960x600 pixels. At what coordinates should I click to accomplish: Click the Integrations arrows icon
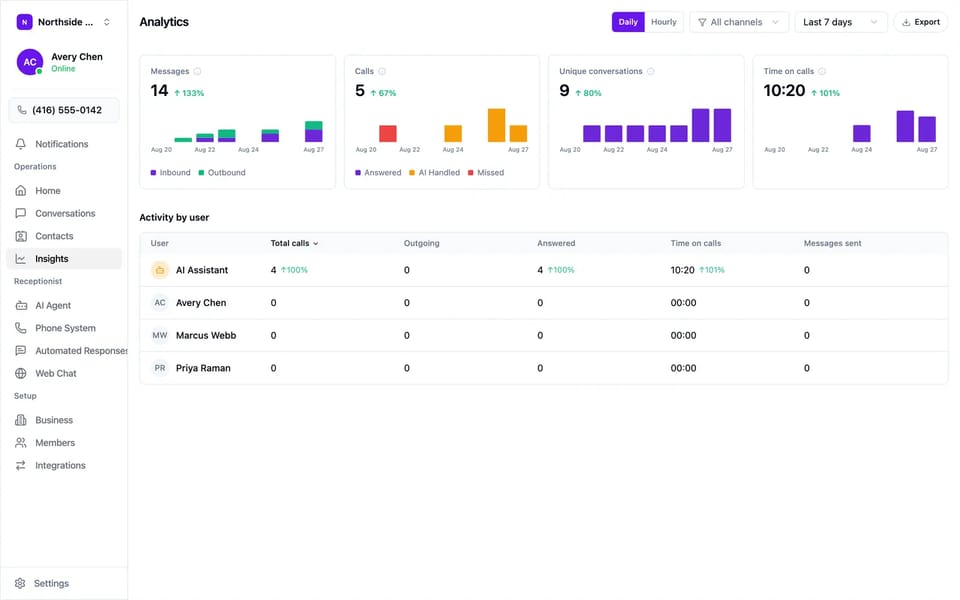(x=21, y=465)
